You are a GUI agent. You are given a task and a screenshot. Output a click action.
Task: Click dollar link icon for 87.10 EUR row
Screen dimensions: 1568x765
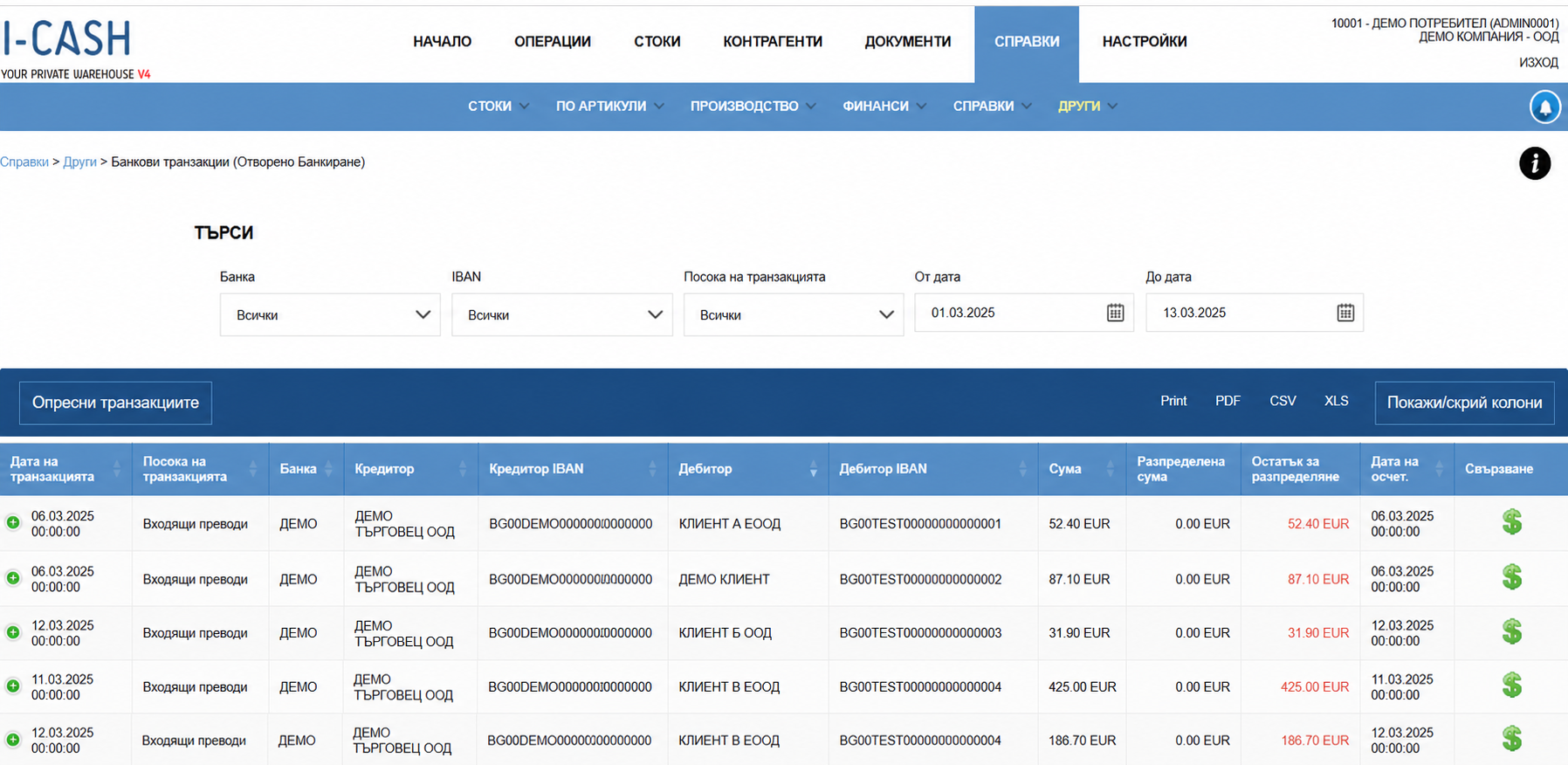pos(1512,577)
